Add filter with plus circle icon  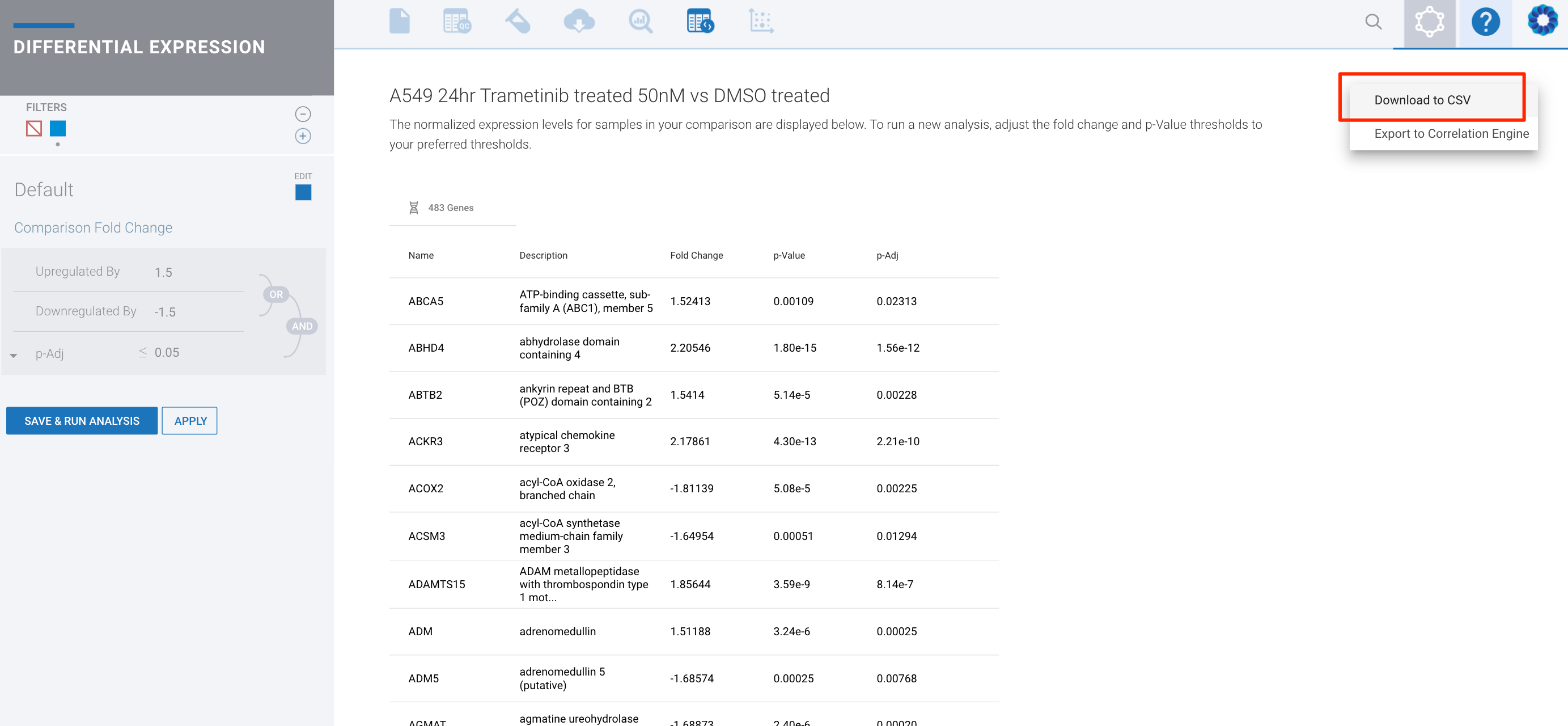(303, 136)
